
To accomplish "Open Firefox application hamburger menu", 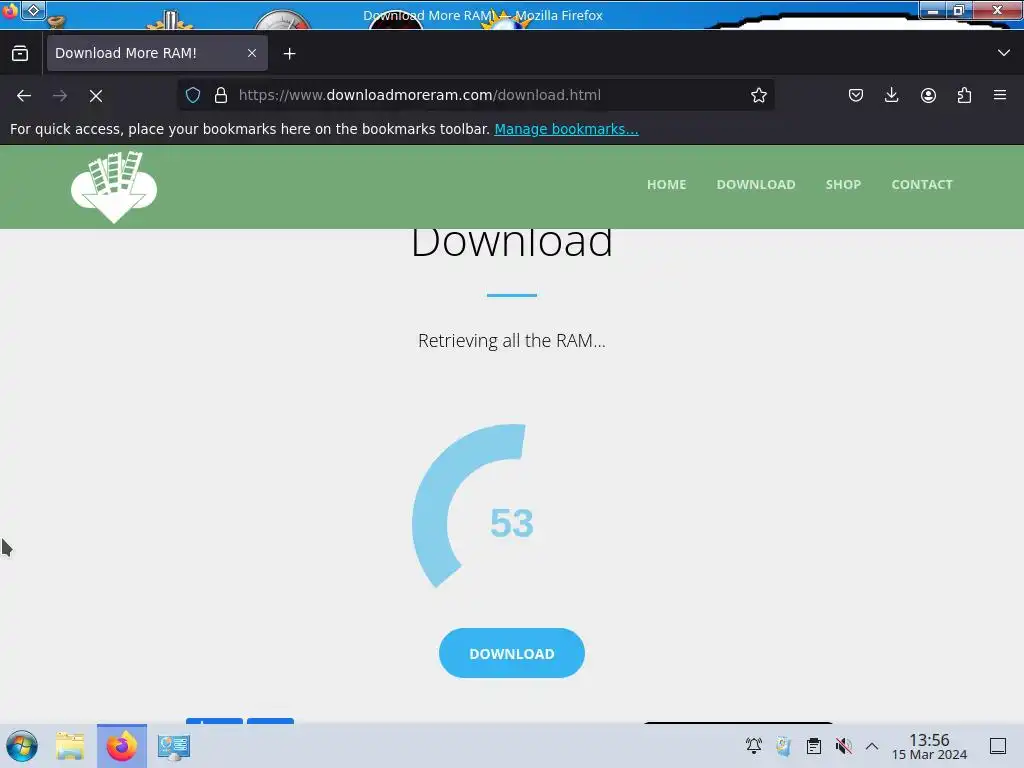I will click(1000, 95).
